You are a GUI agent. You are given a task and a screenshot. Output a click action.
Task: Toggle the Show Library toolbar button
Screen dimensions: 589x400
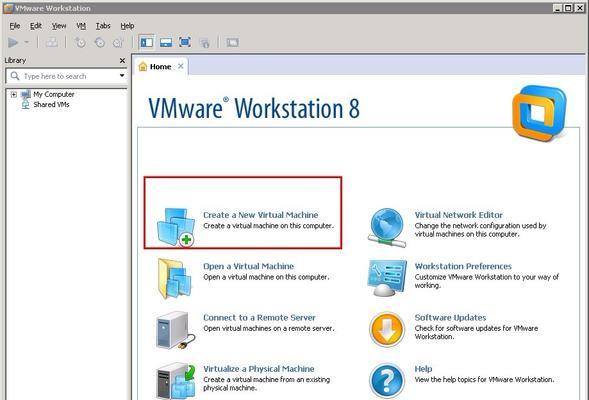point(146,42)
